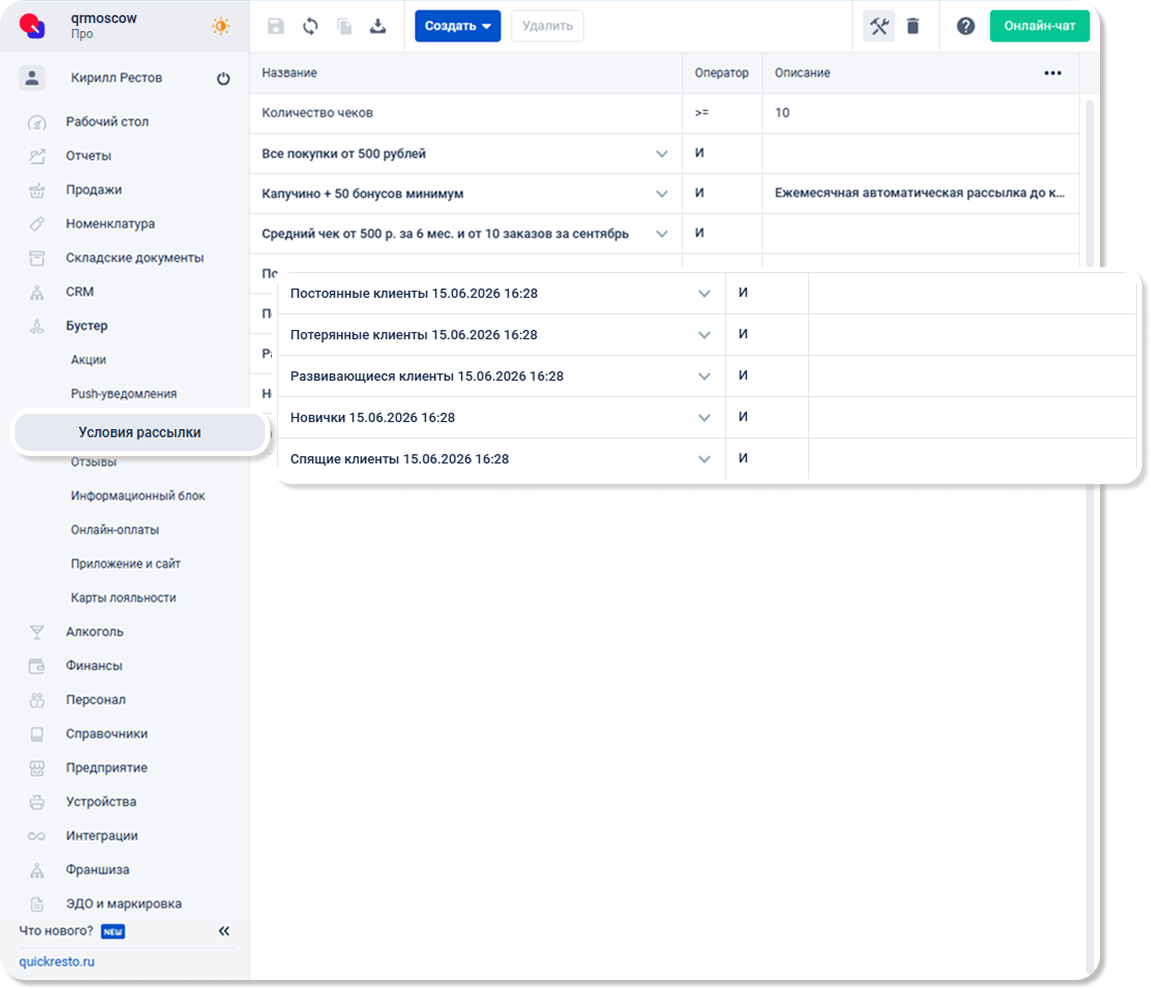The height and width of the screenshot is (989, 1151).
Task: Click the Удалить button
Action: (x=547, y=26)
